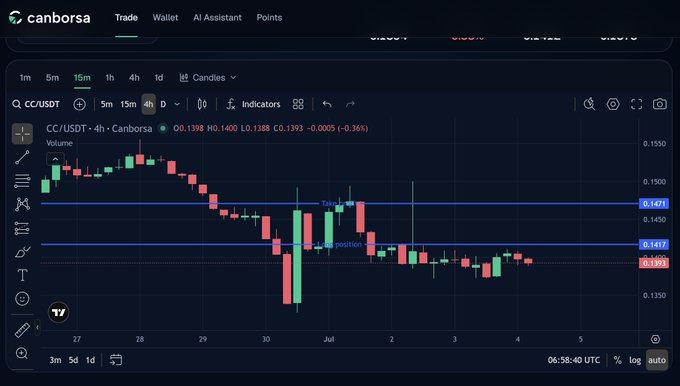Click the redo arrow

350,104
